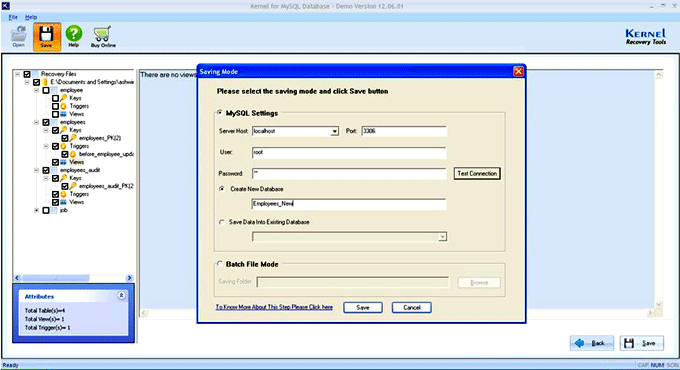The height and width of the screenshot is (370, 680).
Task: Check the job table checkbox
Action: point(46,210)
